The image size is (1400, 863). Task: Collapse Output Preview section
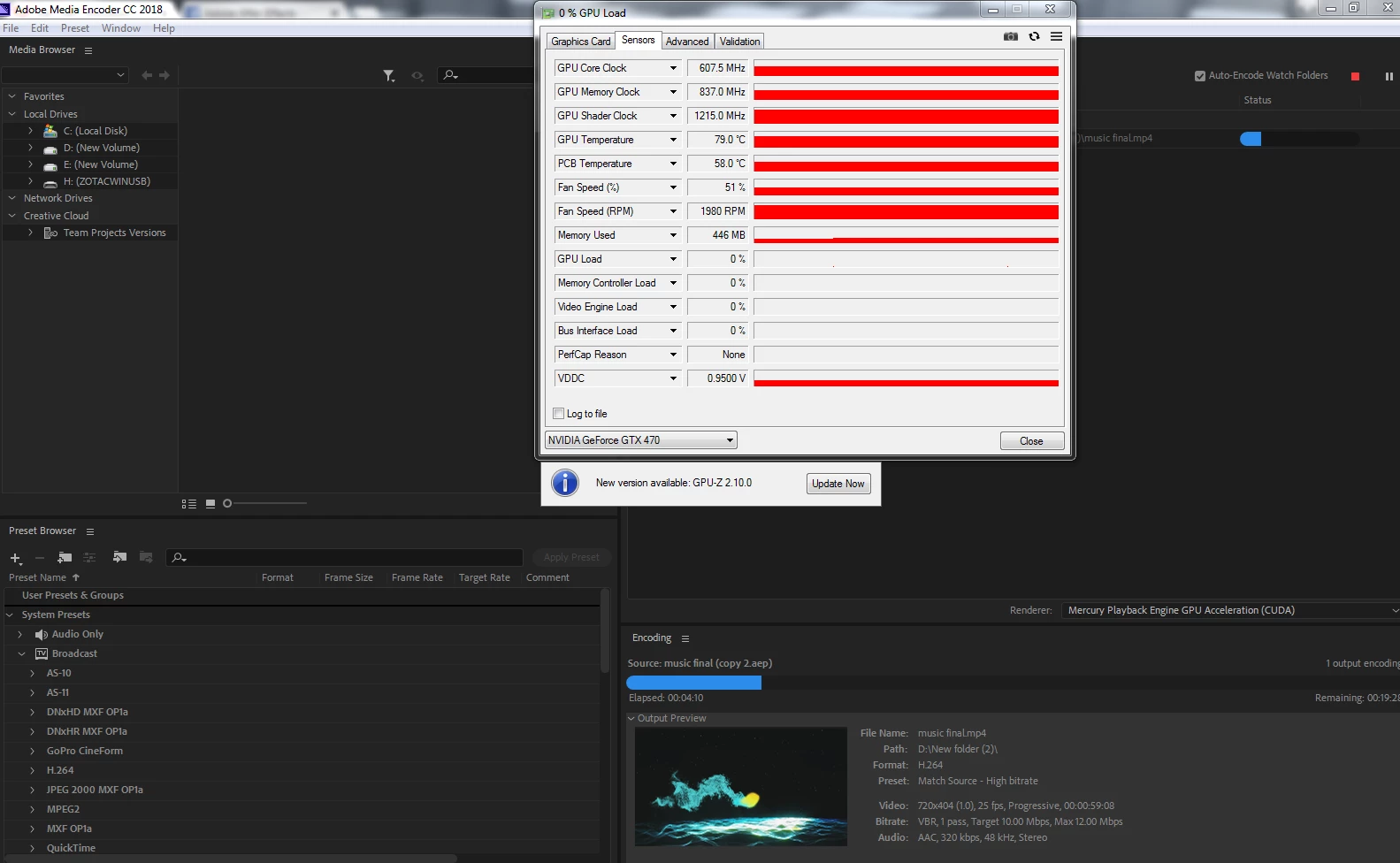click(631, 719)
